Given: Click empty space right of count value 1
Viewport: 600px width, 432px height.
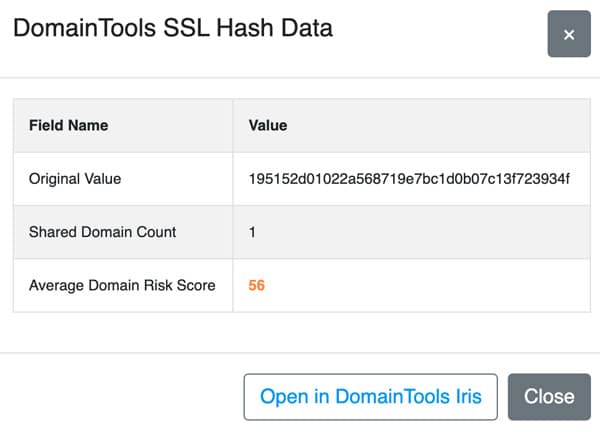Looking at the screenshot, I should point(421,232).
